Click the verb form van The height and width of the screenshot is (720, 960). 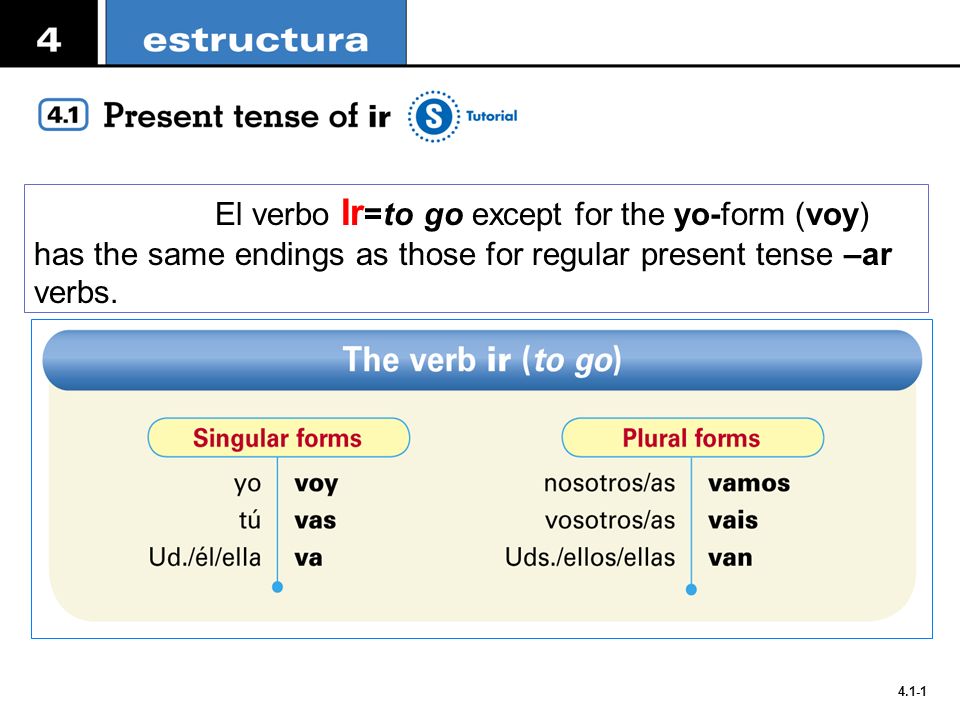(730, 558)
